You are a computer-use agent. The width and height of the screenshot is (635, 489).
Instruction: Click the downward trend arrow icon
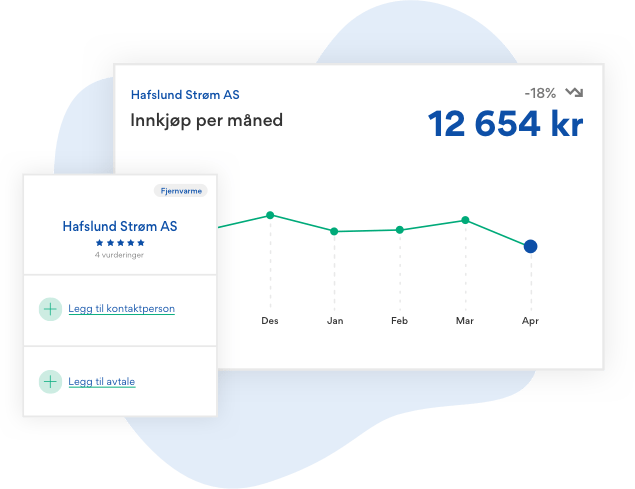click(574, 93)
